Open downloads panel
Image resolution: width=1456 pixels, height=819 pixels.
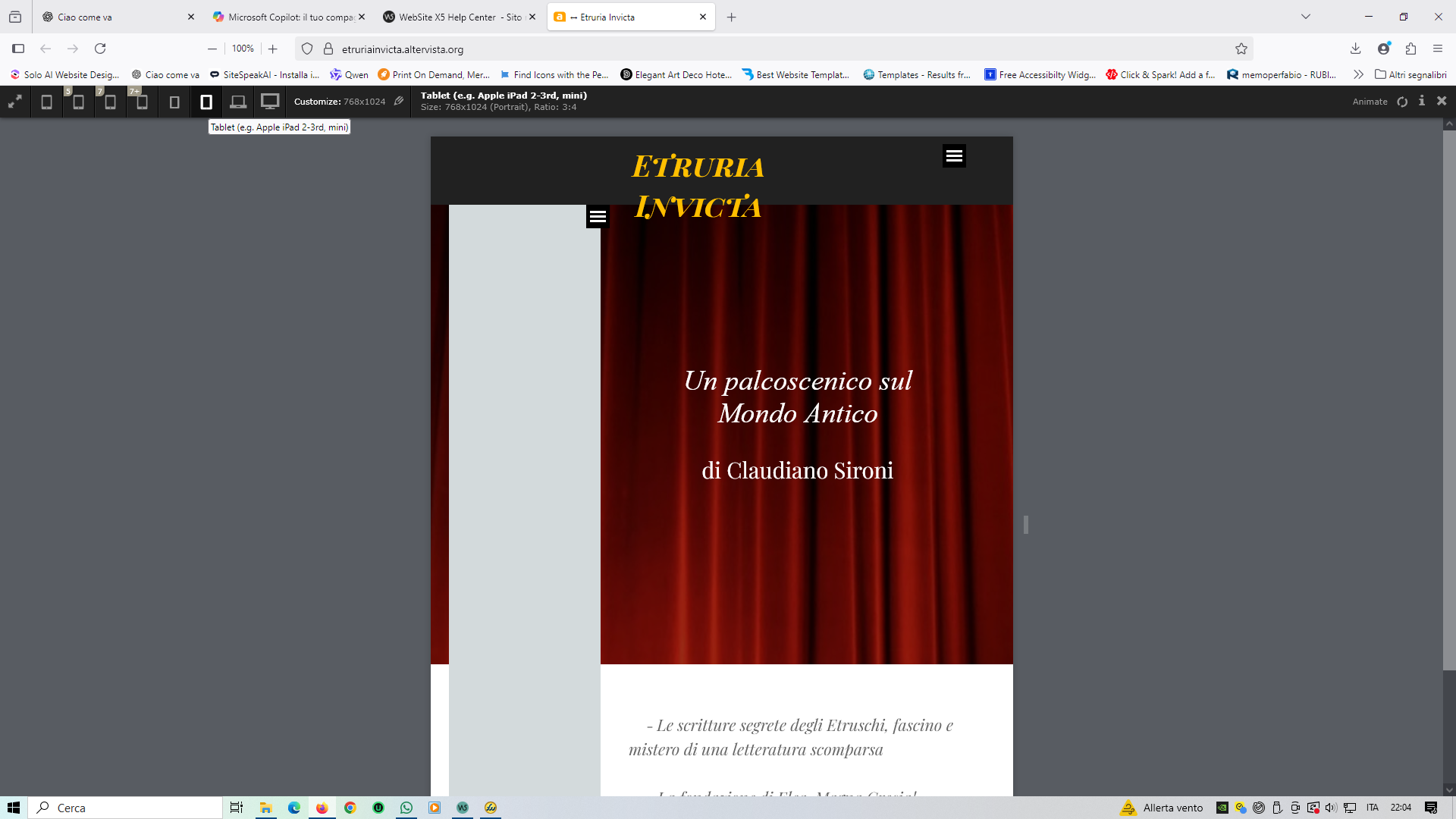point(1355,49)
